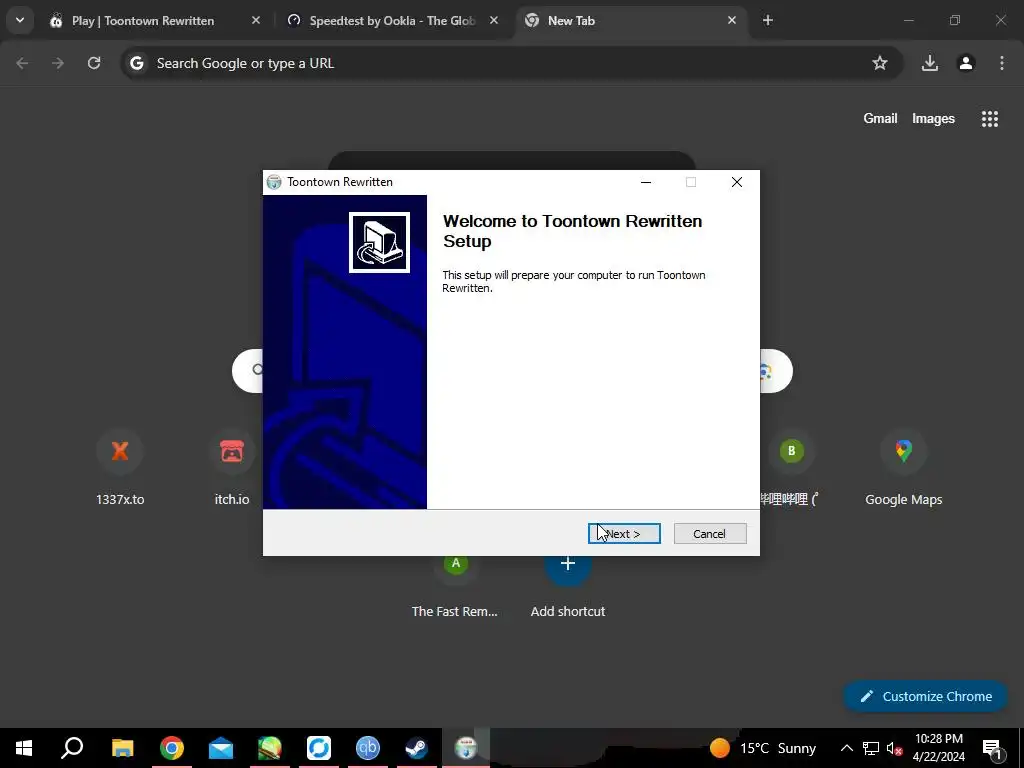Open Steam from taskbar

(417, 748)
